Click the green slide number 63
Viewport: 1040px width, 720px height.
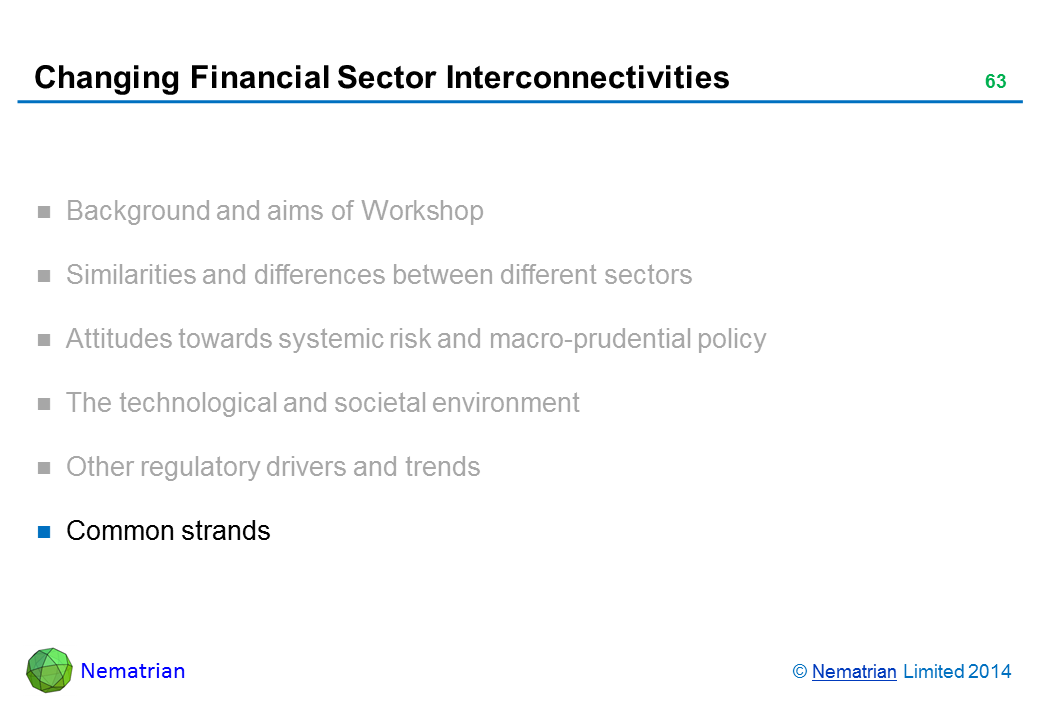995,82
